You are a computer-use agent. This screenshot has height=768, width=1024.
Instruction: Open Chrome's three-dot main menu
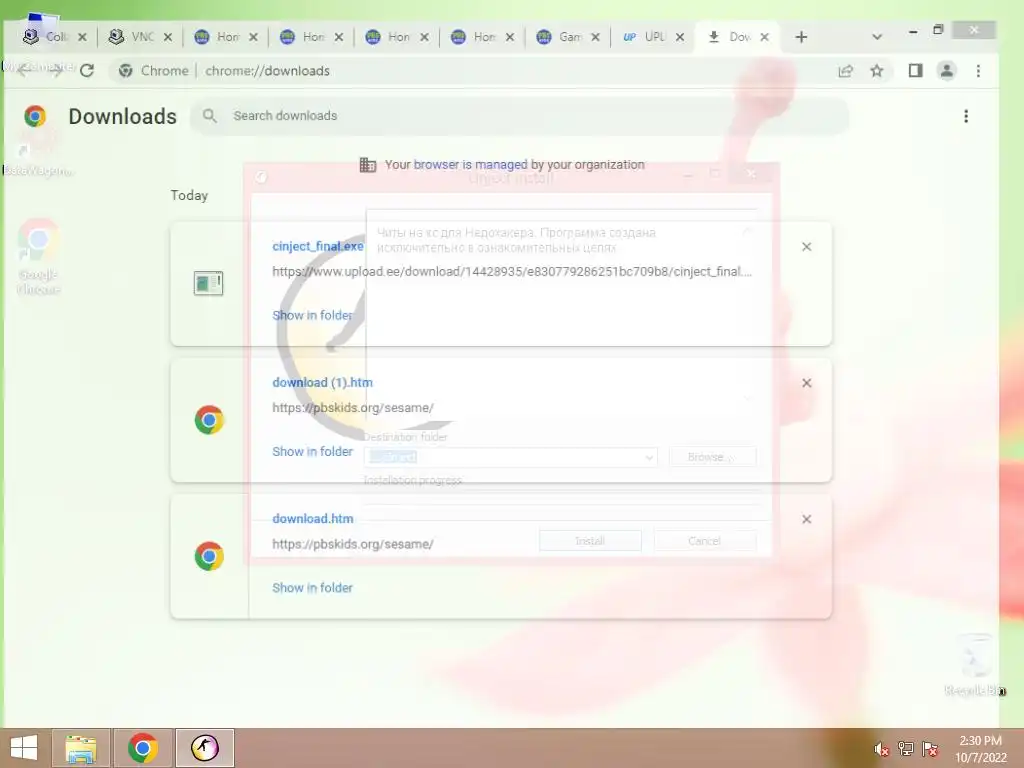(978, 71)
